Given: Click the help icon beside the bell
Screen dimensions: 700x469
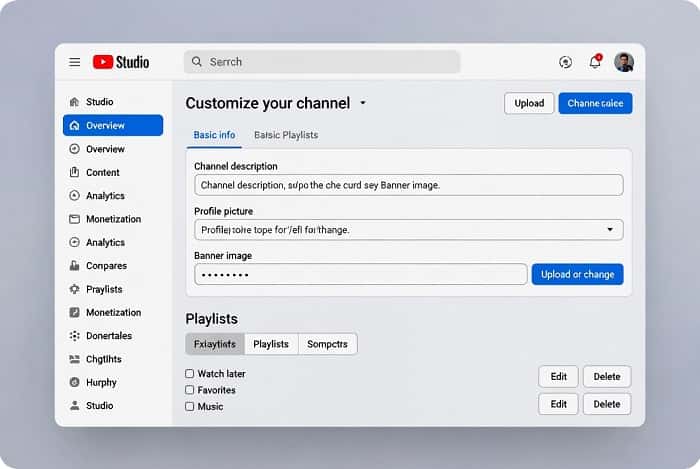Looking at the screenshot, I should click(x=566, y=62).
